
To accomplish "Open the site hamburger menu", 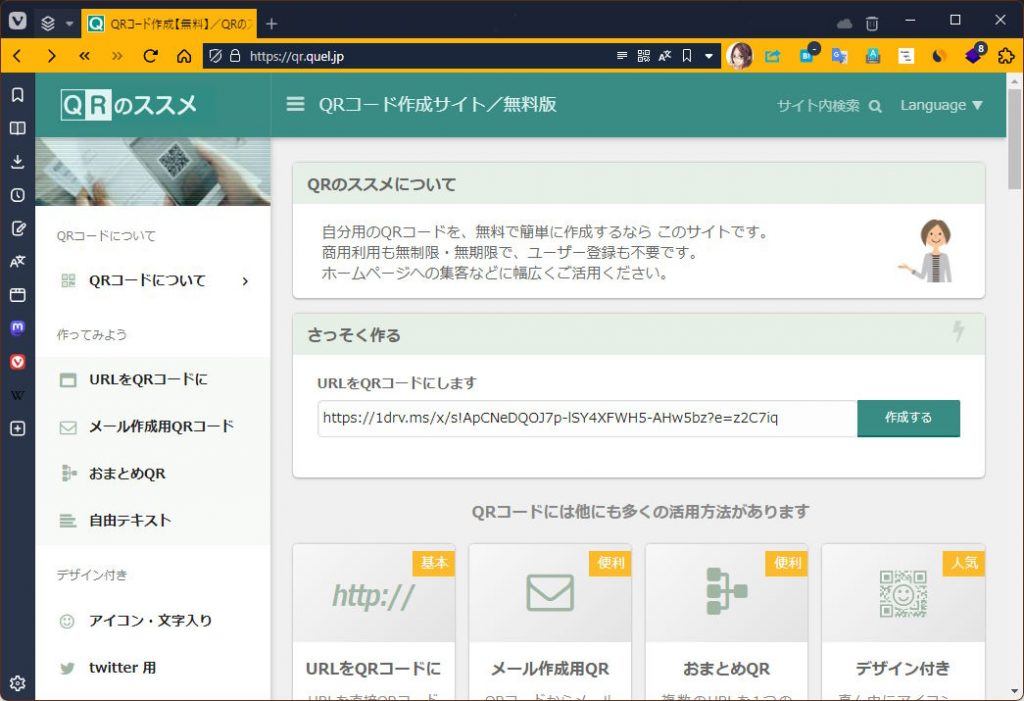I will (295, 103).
